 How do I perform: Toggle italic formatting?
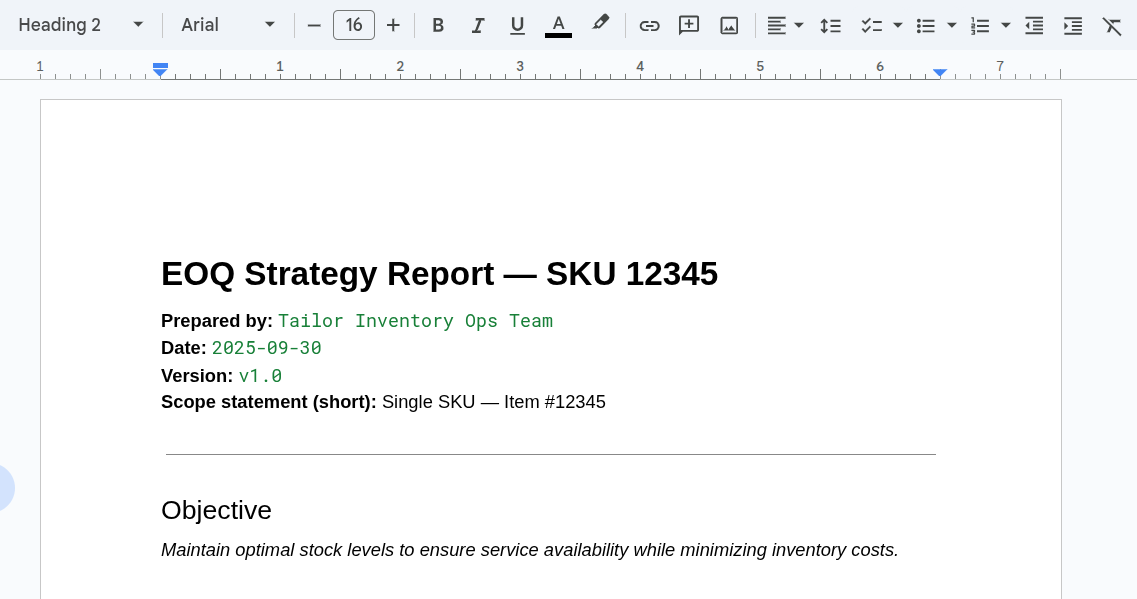(478, 25)
